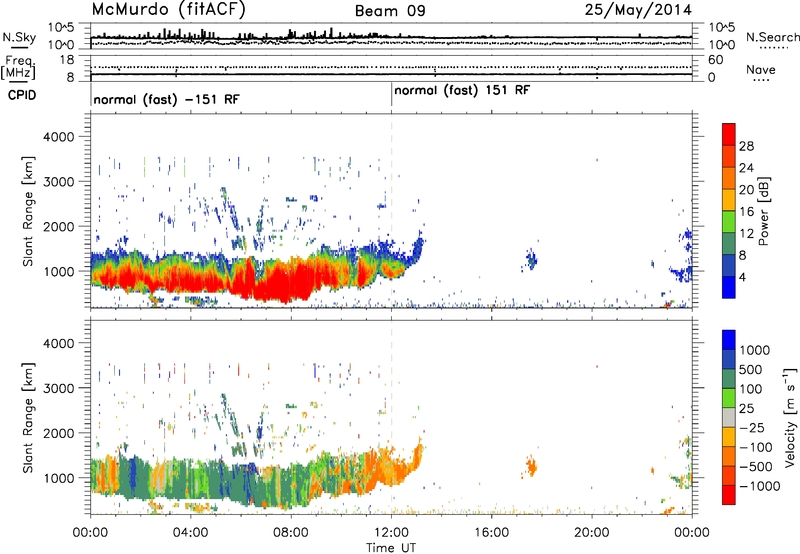Click the "04:00" time tick label
800x554 pixels.
pyautogui.click(x=190, y=533)
